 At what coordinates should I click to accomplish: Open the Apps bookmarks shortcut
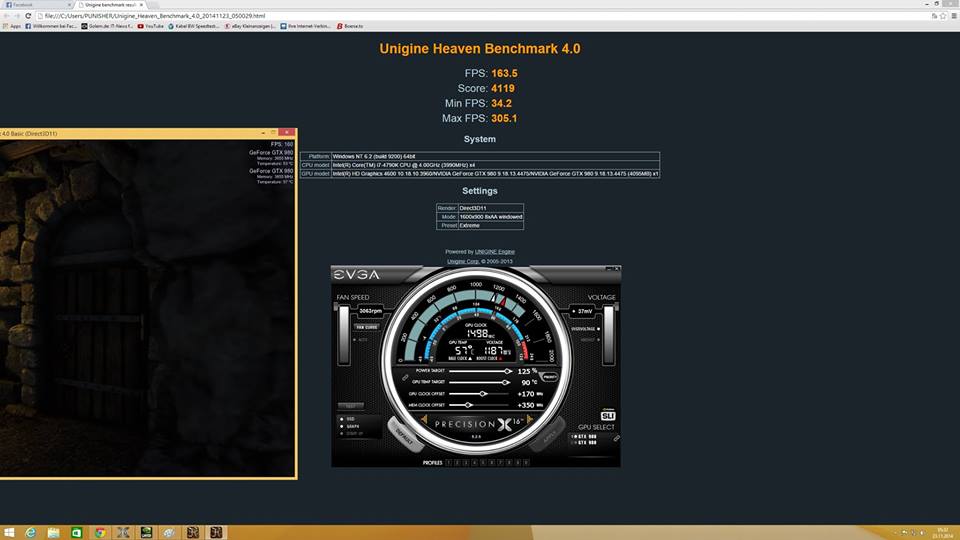(x=12, y=26)
